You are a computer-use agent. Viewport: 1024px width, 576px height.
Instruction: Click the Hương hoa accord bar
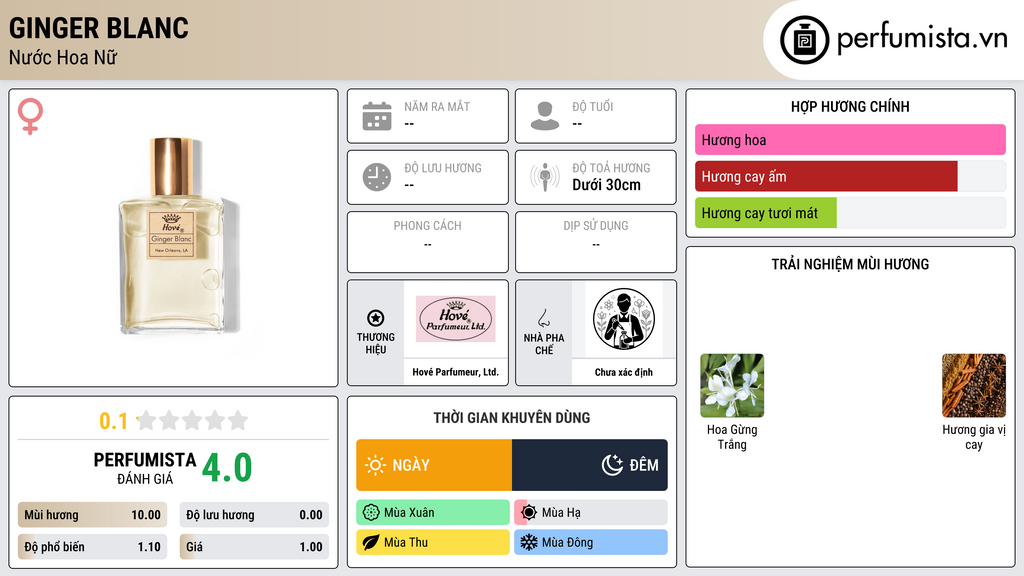click(850, 140)
